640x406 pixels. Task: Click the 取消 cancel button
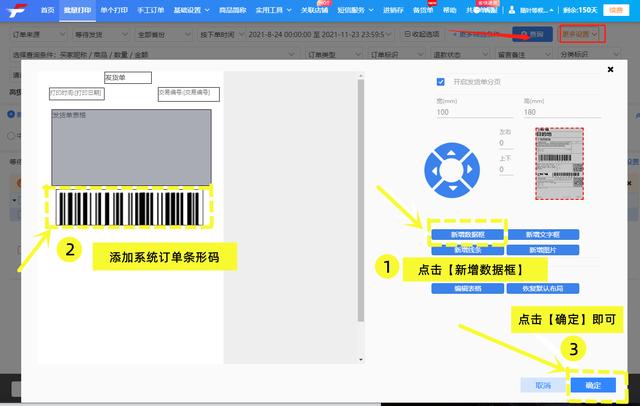click(x=543, y=385)
